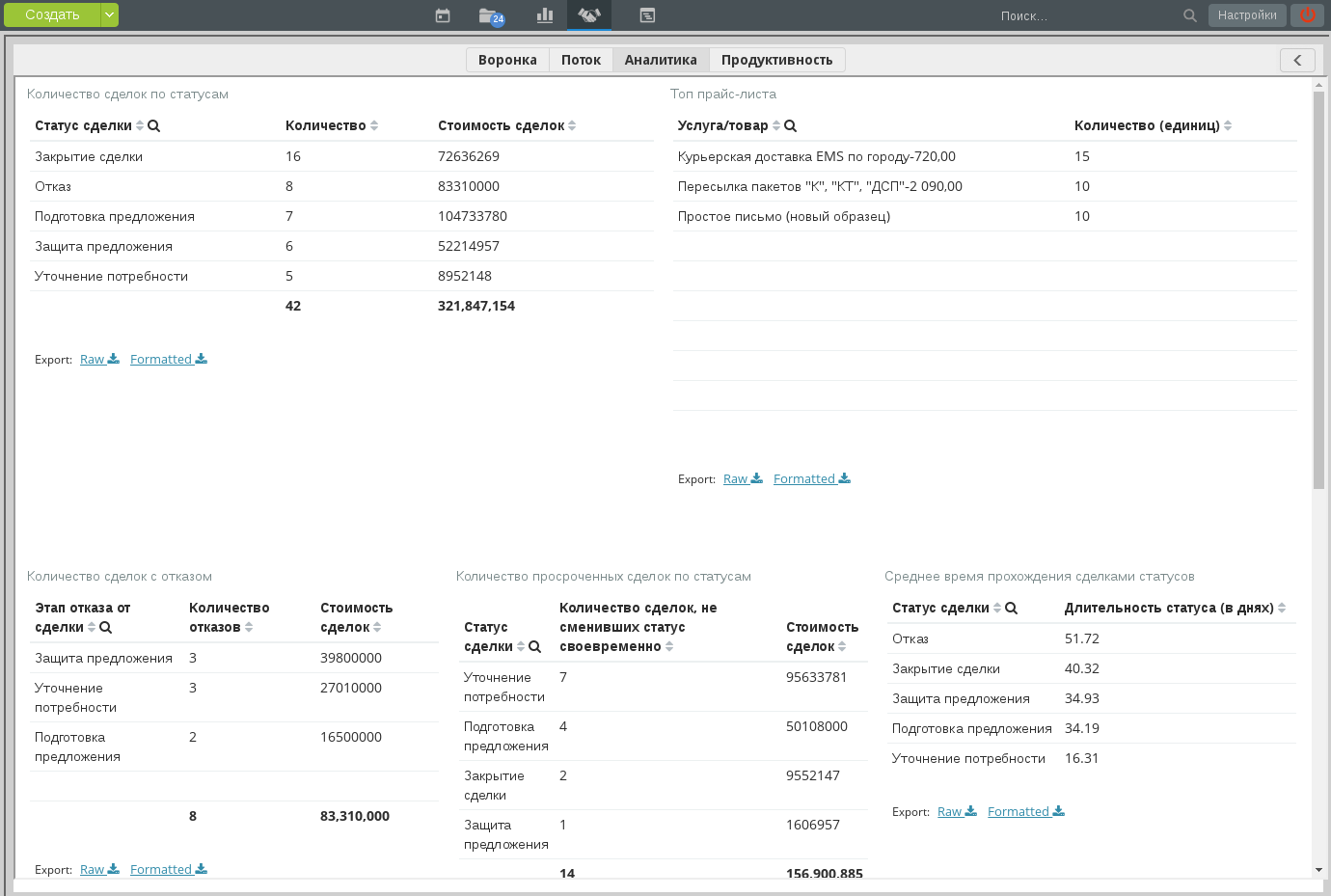The width and height of the screenshot is (1331, 896).
Task: Export average time table as Formatted
Action: tap(1026, 811)
